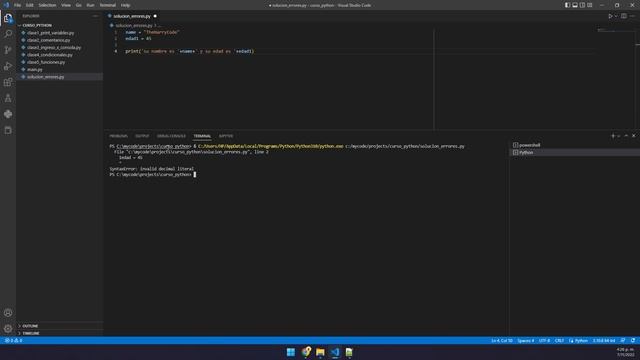Open the Source Control view
Screen dimensions: 640x360
(x=8, y=50)
